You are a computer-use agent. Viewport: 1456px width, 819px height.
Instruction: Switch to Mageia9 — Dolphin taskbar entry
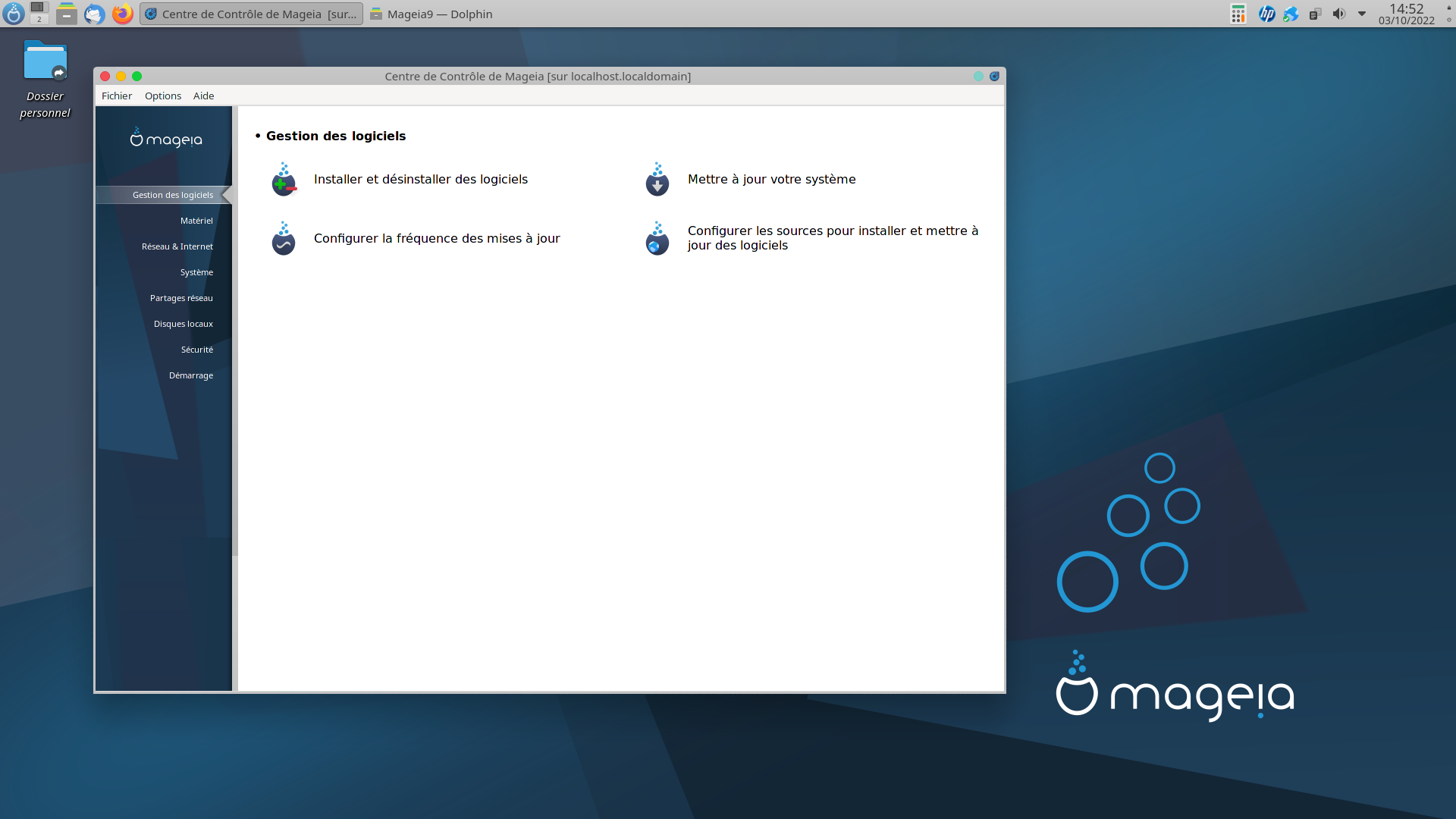[x=431, y=14]
